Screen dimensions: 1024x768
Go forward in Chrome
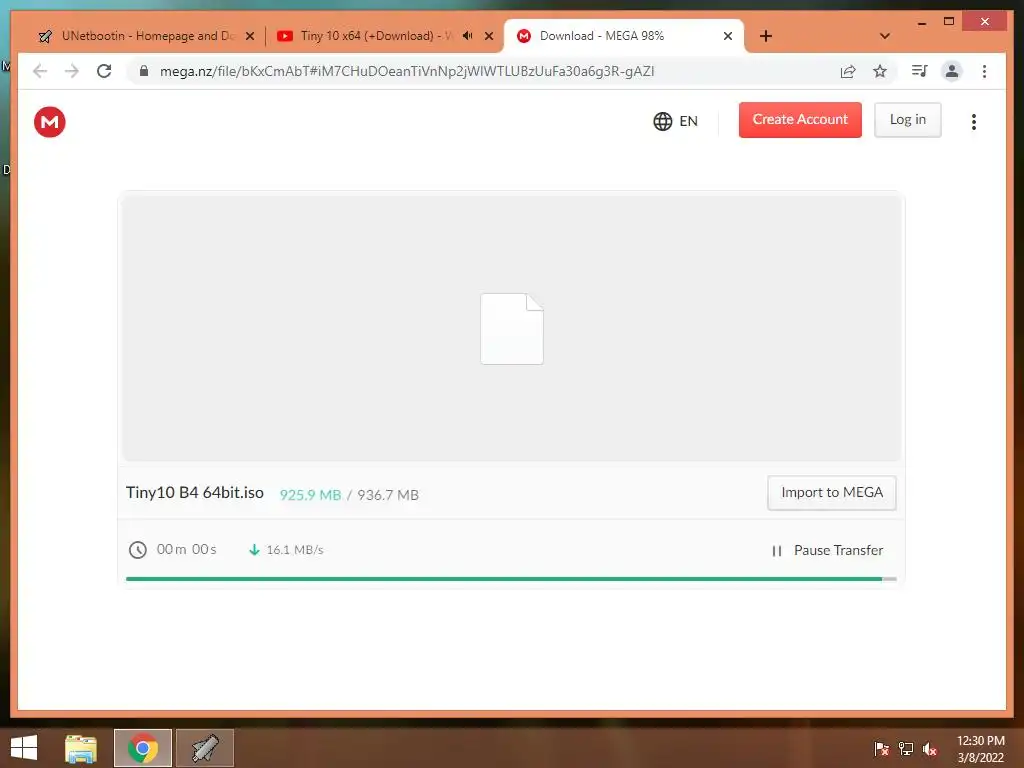(72, 71)
